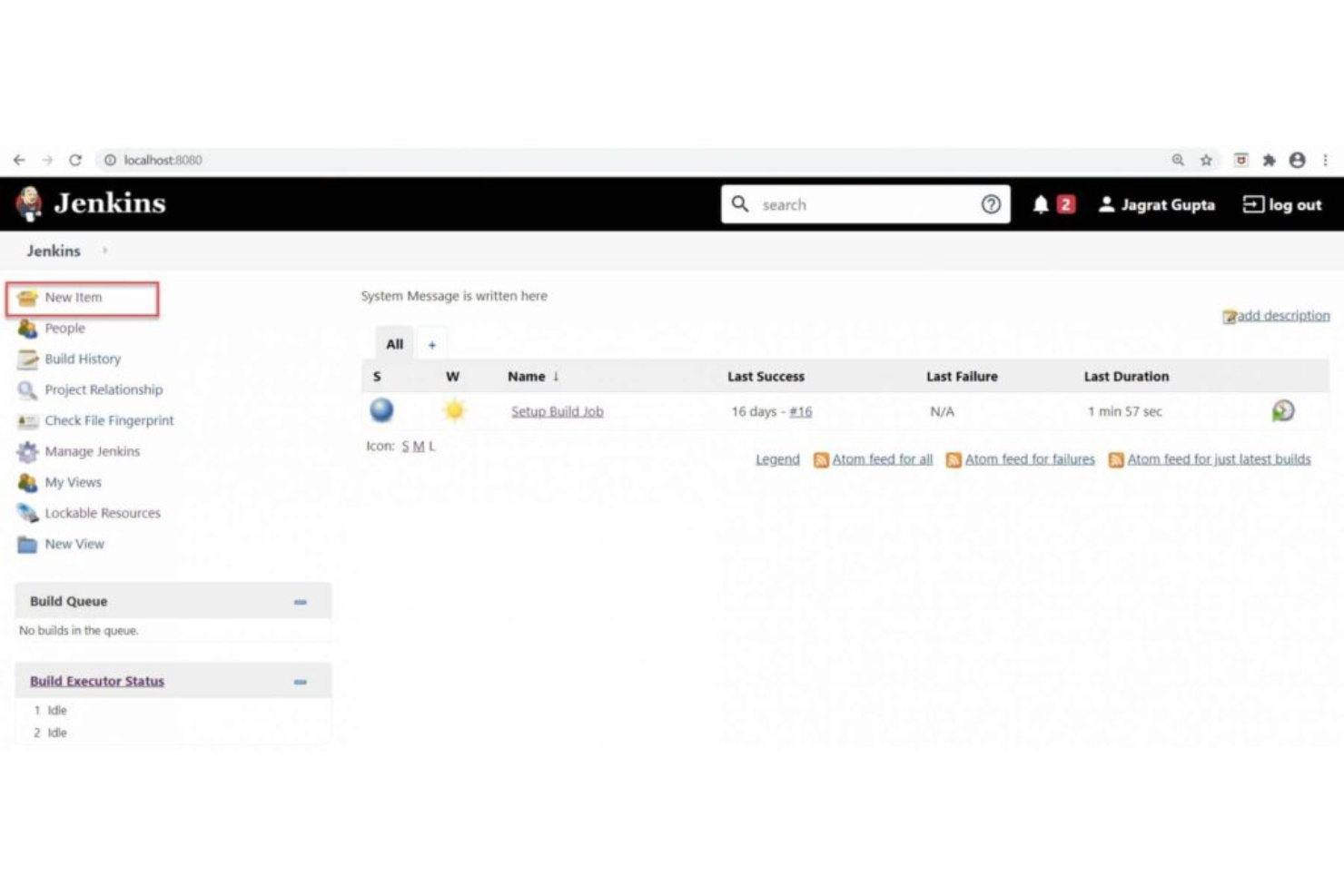Click the Project Relationship magnifier icon

[27, 390]
